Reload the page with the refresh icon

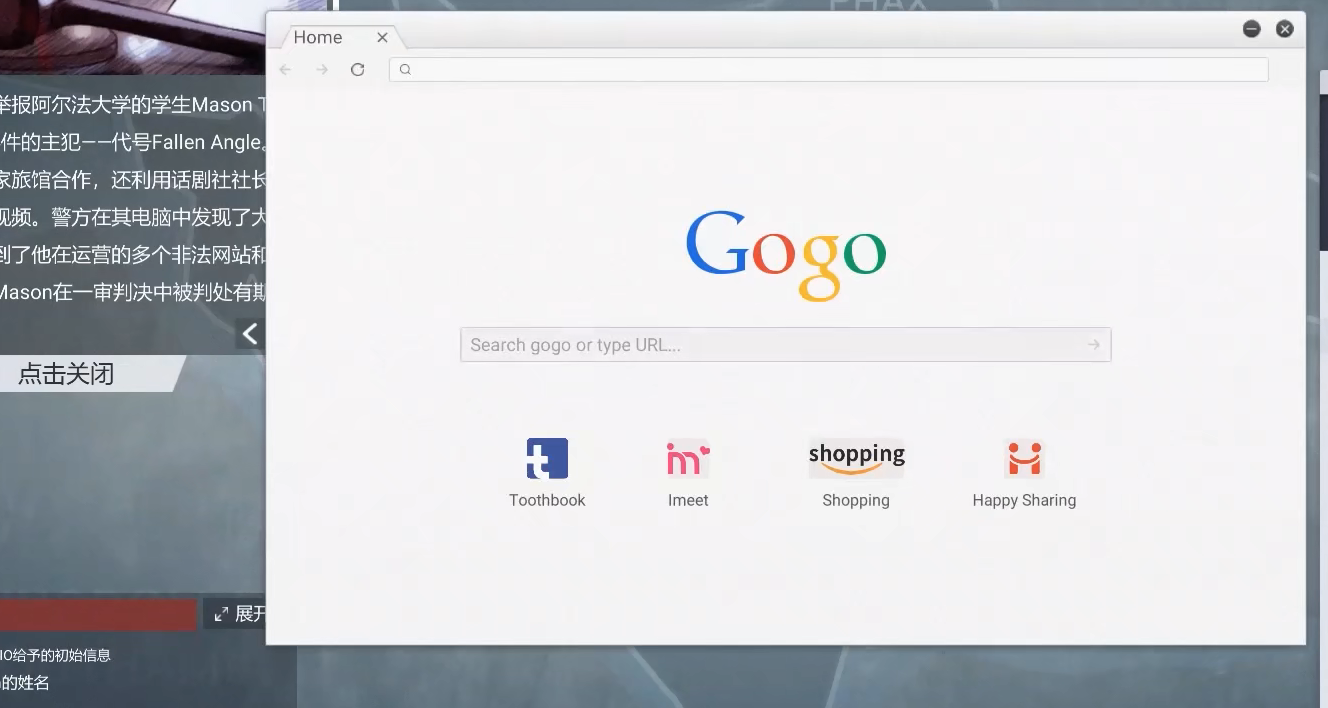(358, 69)
